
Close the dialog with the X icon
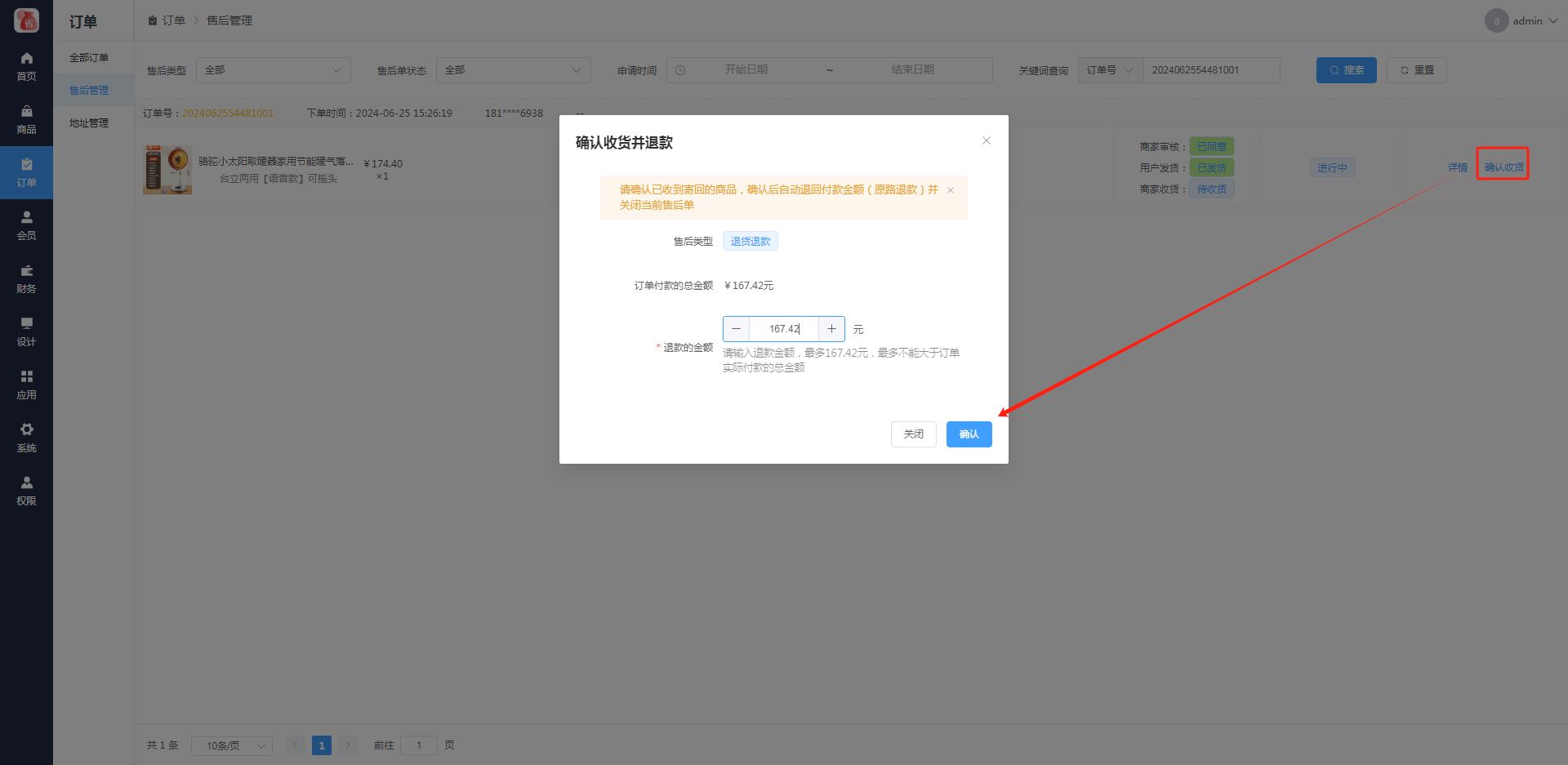click(x=987, y=140)
